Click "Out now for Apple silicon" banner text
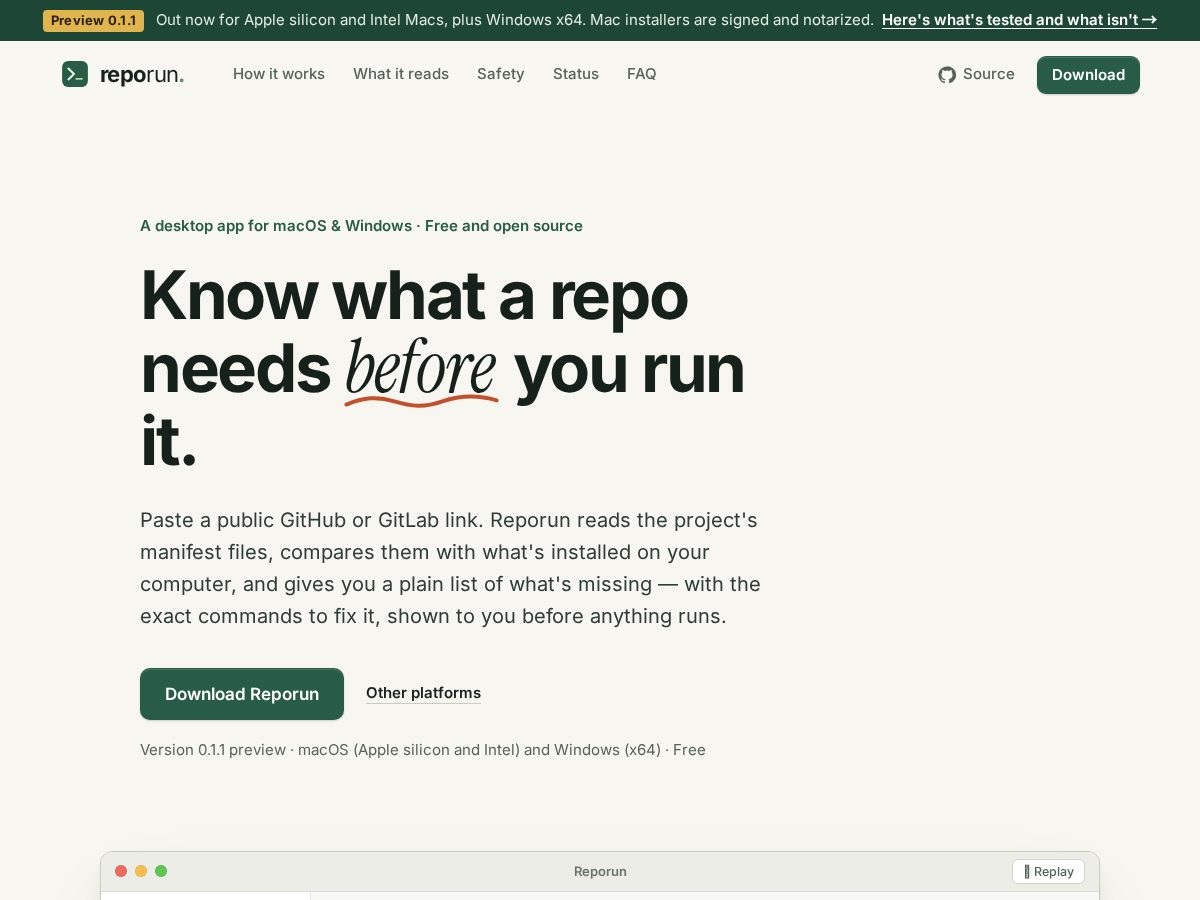The width and height of the screenshot is (1200, 900). [x=515, y=20]
